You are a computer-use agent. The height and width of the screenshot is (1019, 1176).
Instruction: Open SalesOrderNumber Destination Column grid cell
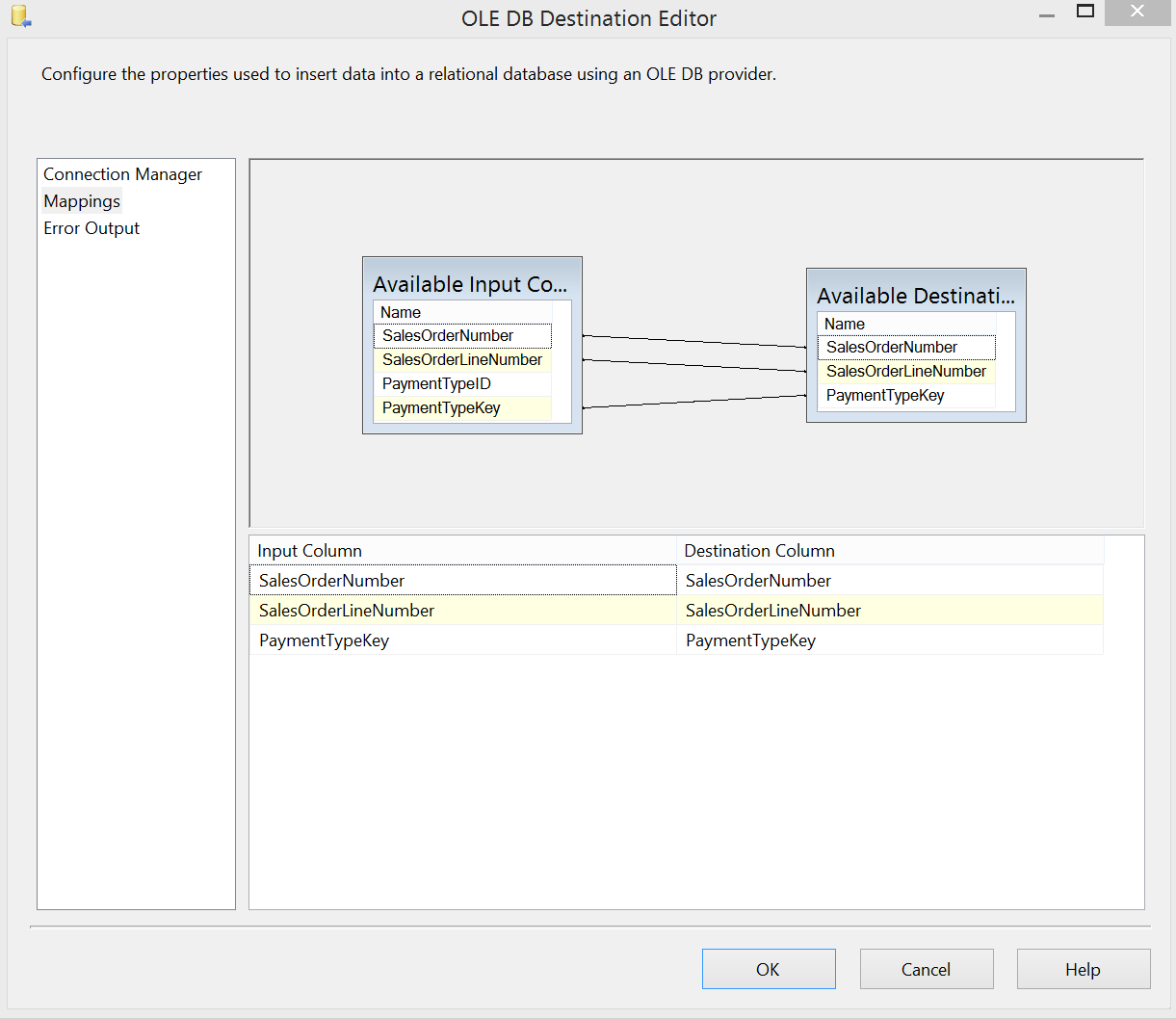click(889, 581)
